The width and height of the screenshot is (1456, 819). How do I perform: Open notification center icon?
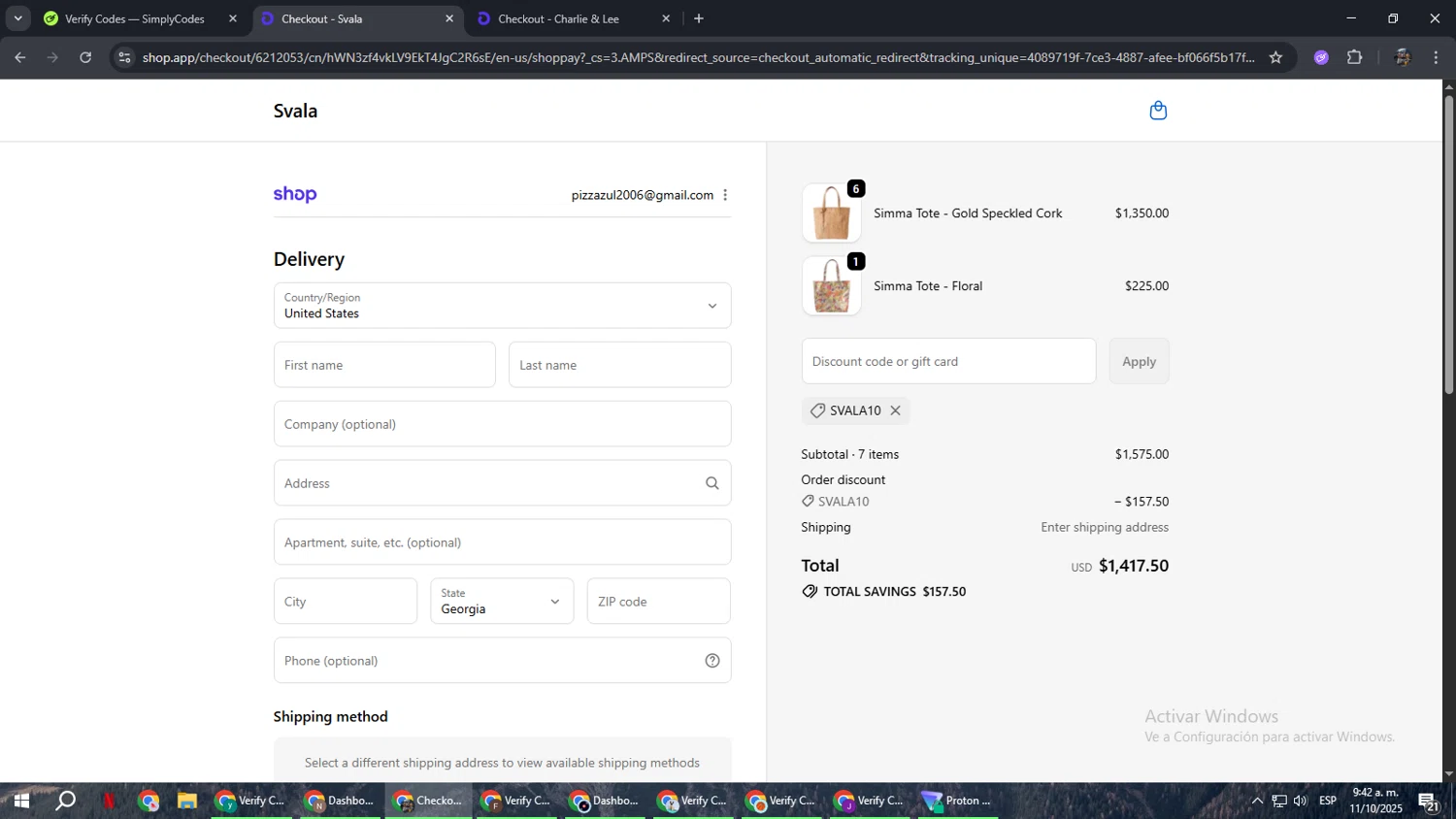click(1429, 801)
